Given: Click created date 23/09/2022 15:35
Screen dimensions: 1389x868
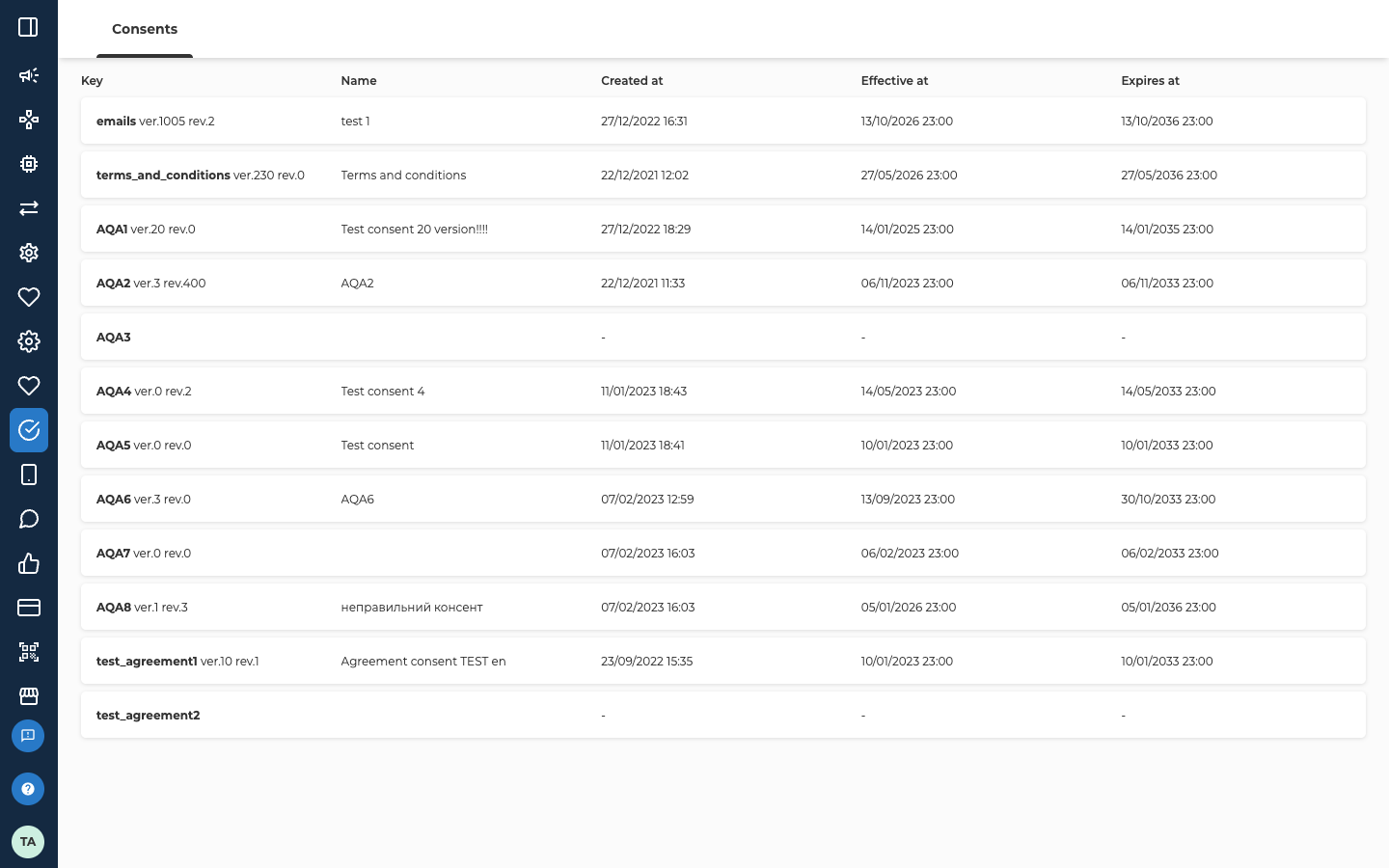Looking at the screenshot, I should (647, 662).
